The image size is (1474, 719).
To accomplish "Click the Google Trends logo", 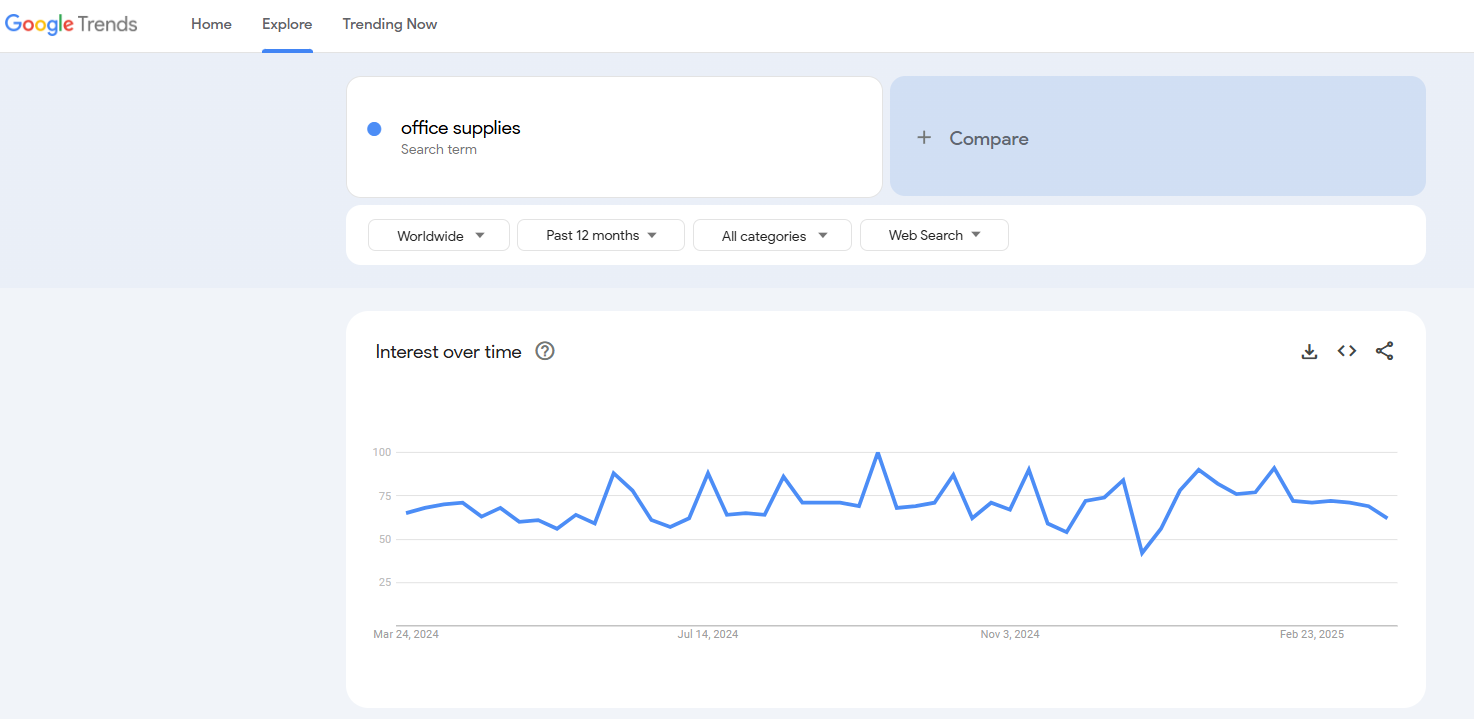I will tap(71, 25).
